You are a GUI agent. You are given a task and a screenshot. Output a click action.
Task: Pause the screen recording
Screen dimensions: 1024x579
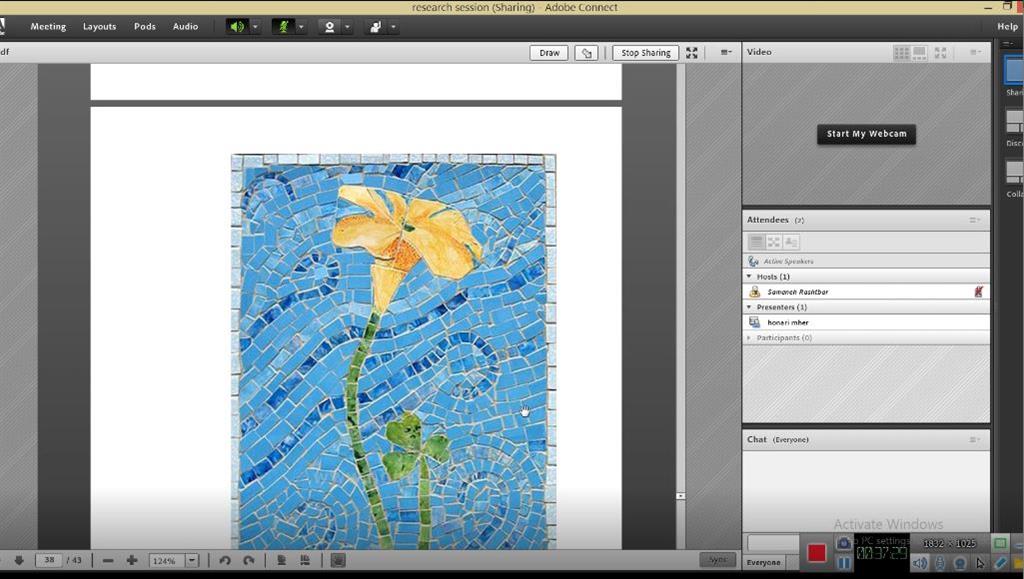point(844,563)
